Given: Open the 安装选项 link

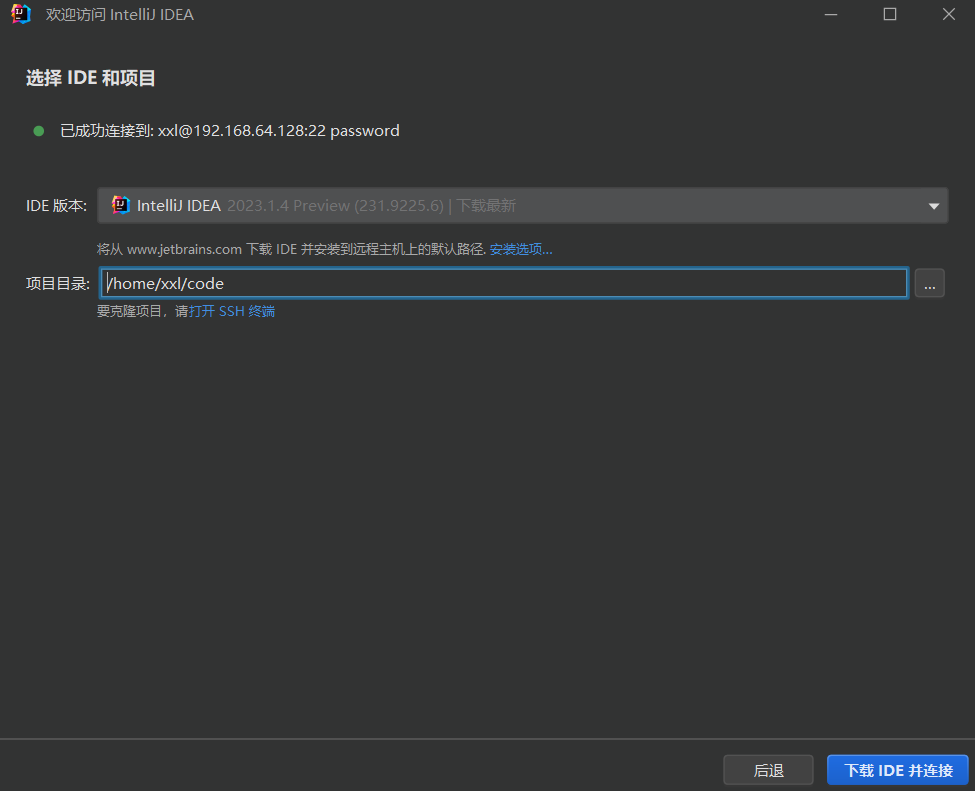Looking at the screenshot, I should (520, 249).
